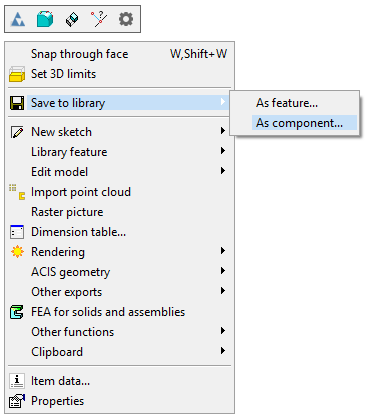Screen dimensions: 371x420
Task: Open Clipboard menu entry
Action: 119,352
